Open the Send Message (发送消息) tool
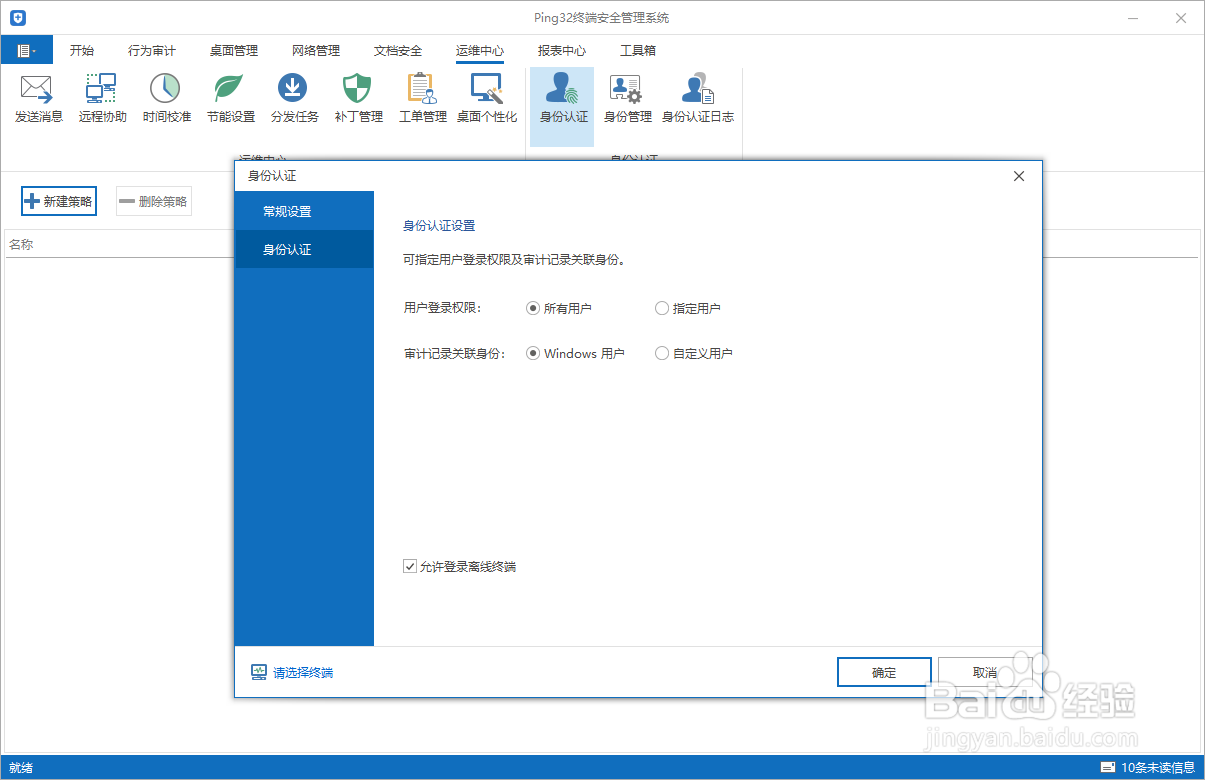Image resolution: width=1205 pixels, height=780 pixels. point(39,100)
